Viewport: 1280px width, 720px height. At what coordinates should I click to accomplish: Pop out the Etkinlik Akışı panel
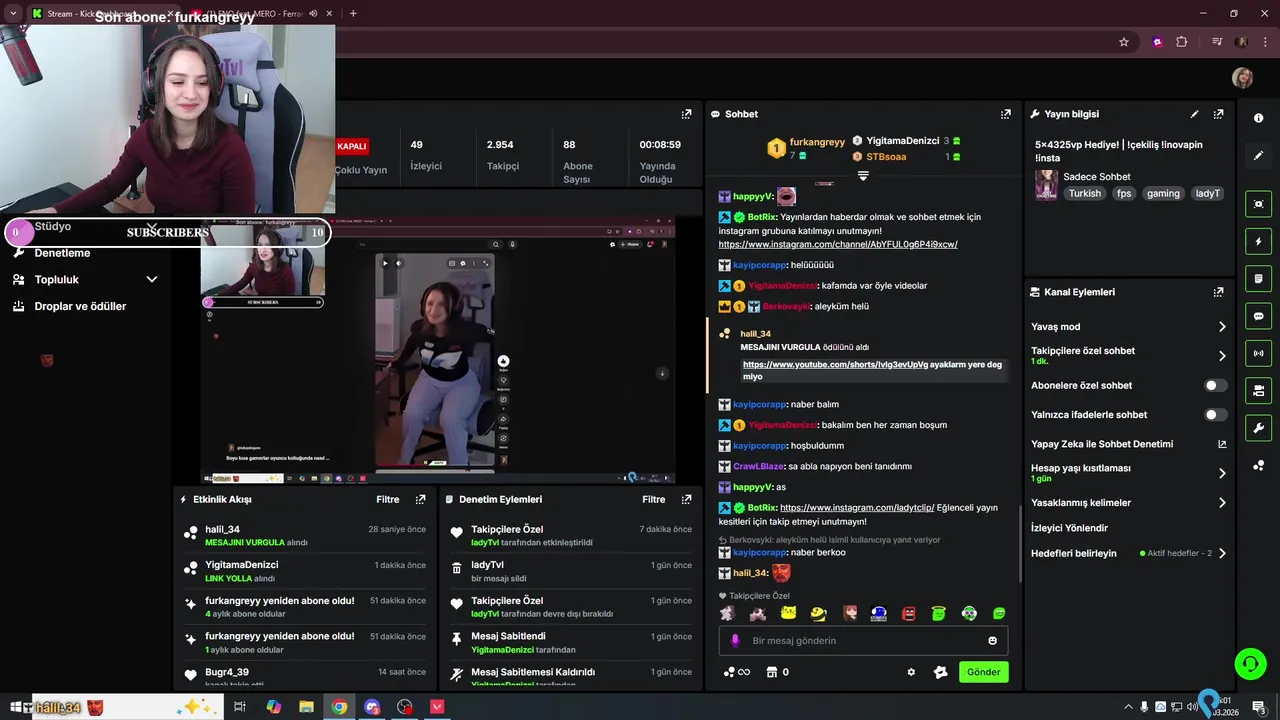420,499
